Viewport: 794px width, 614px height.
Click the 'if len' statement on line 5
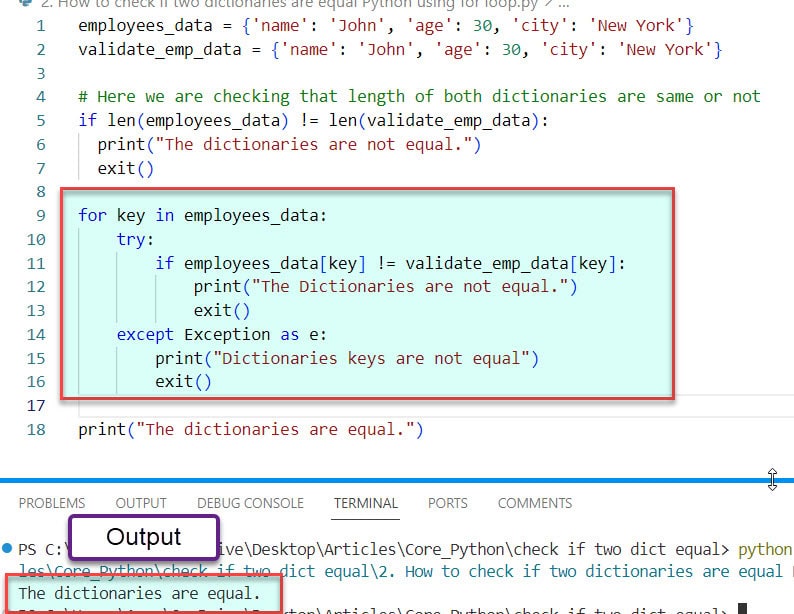click(x=313, y=121)
